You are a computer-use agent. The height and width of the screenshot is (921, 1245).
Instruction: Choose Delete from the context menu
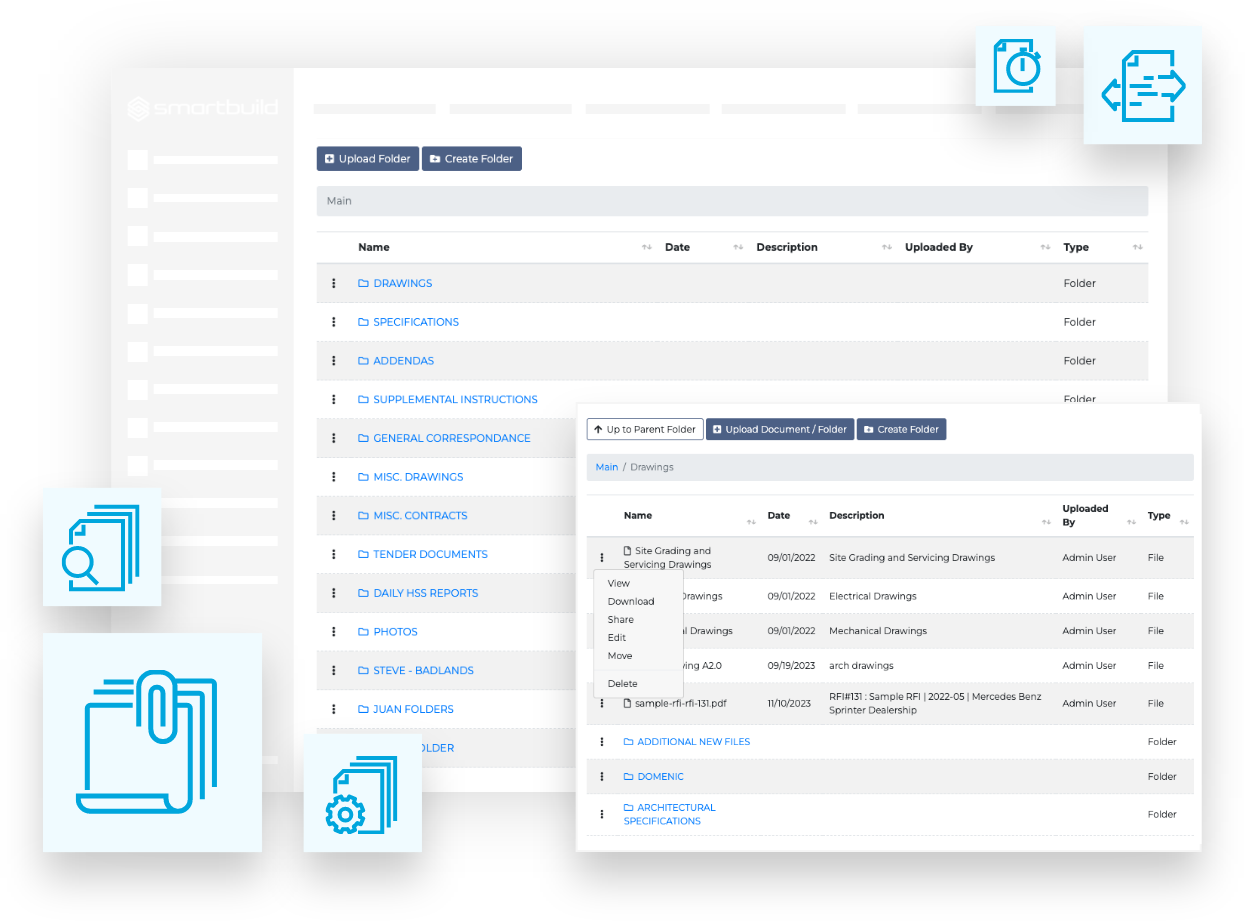tap(622, 683)
